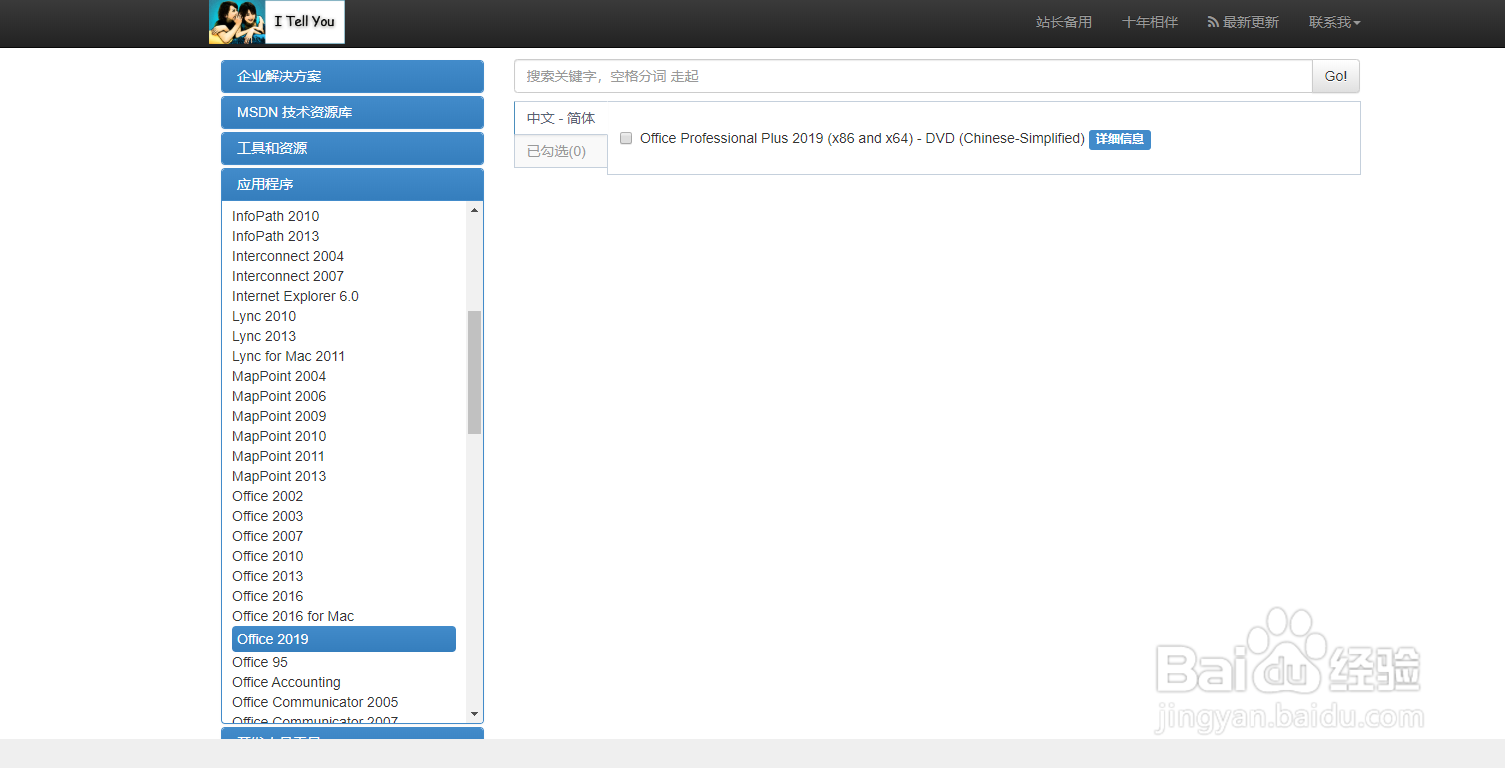Select MapPoint 2013 in the list

[279, 476]
